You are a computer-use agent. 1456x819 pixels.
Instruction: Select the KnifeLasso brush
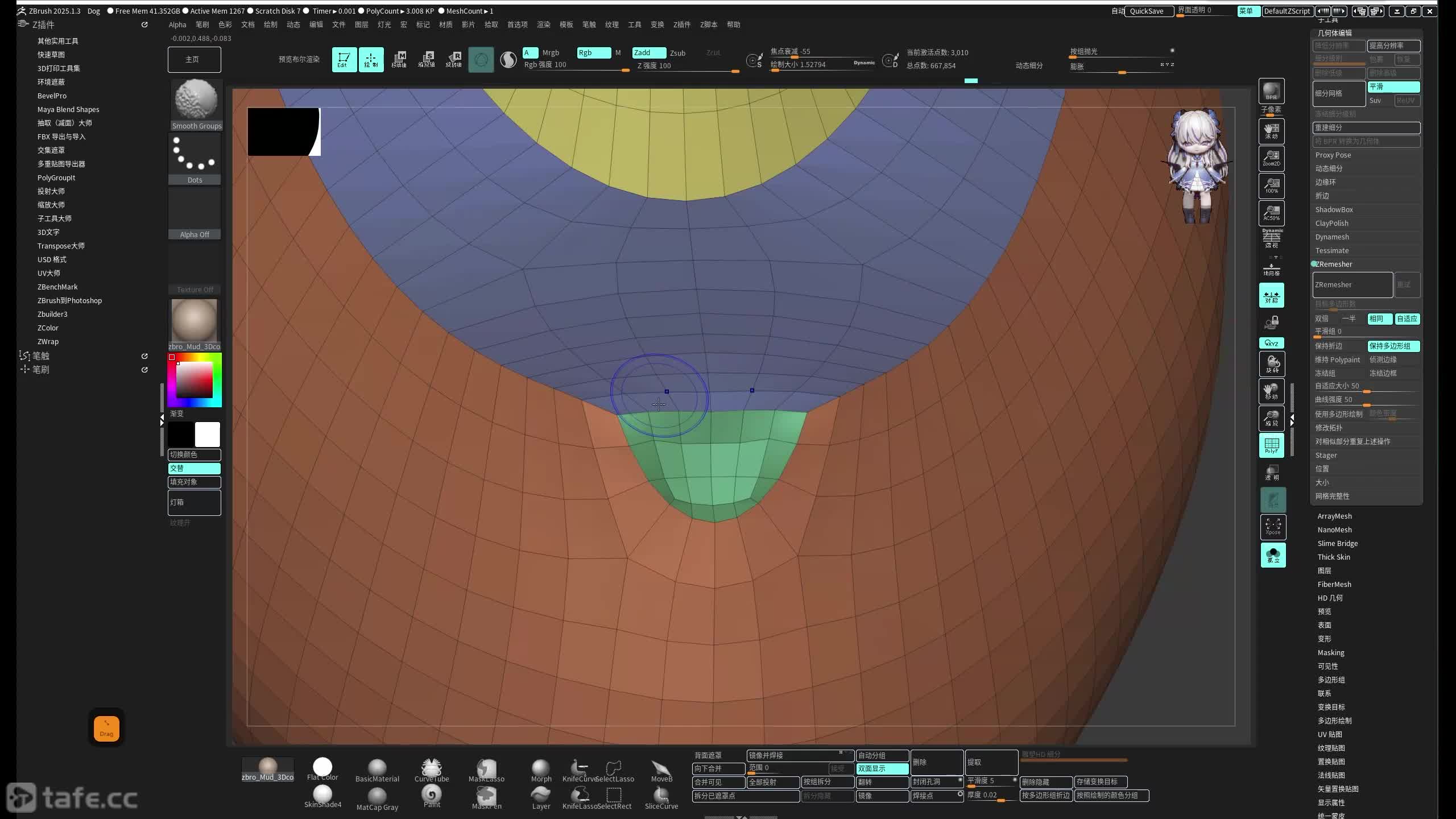tap(579, 797)
